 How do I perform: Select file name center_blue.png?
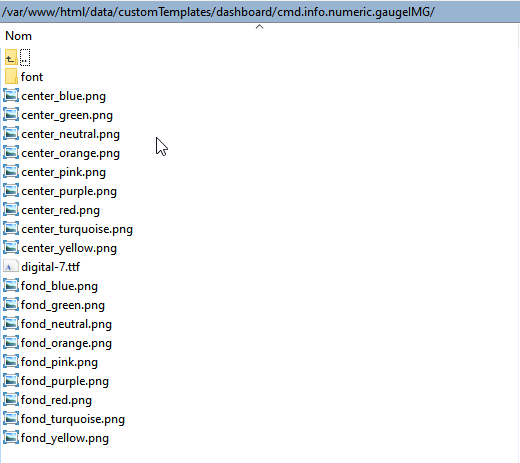tap(63, 96)
